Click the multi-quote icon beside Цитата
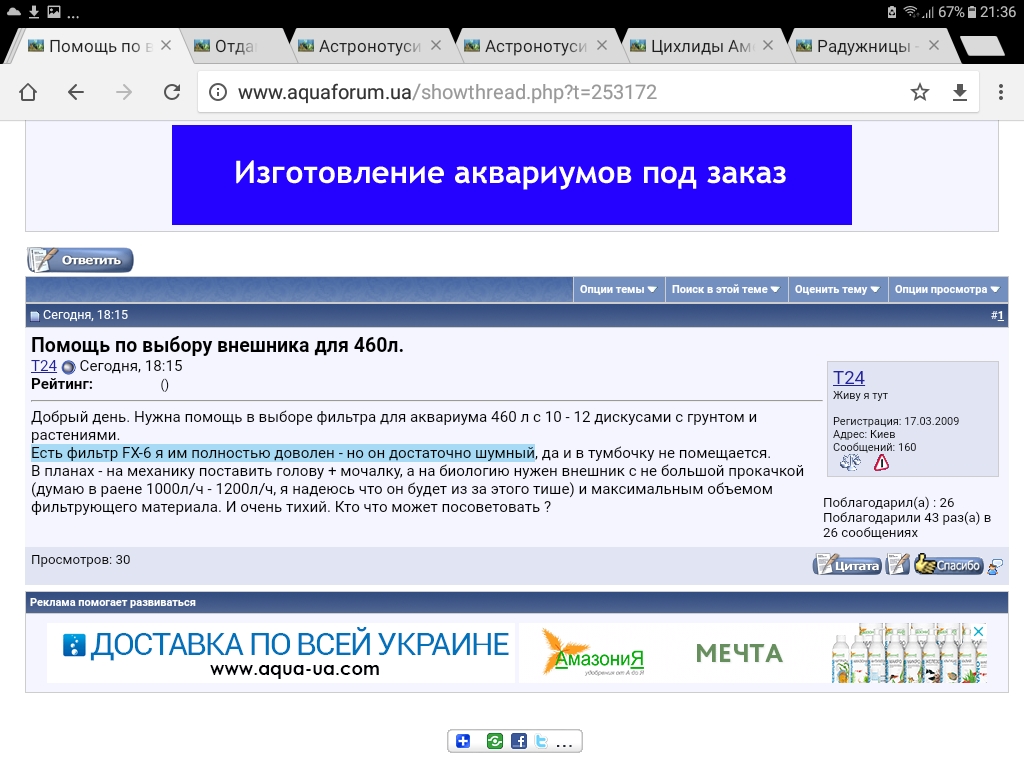The height and width of the screenshot is (768, 1024). [x=897, y=565]
